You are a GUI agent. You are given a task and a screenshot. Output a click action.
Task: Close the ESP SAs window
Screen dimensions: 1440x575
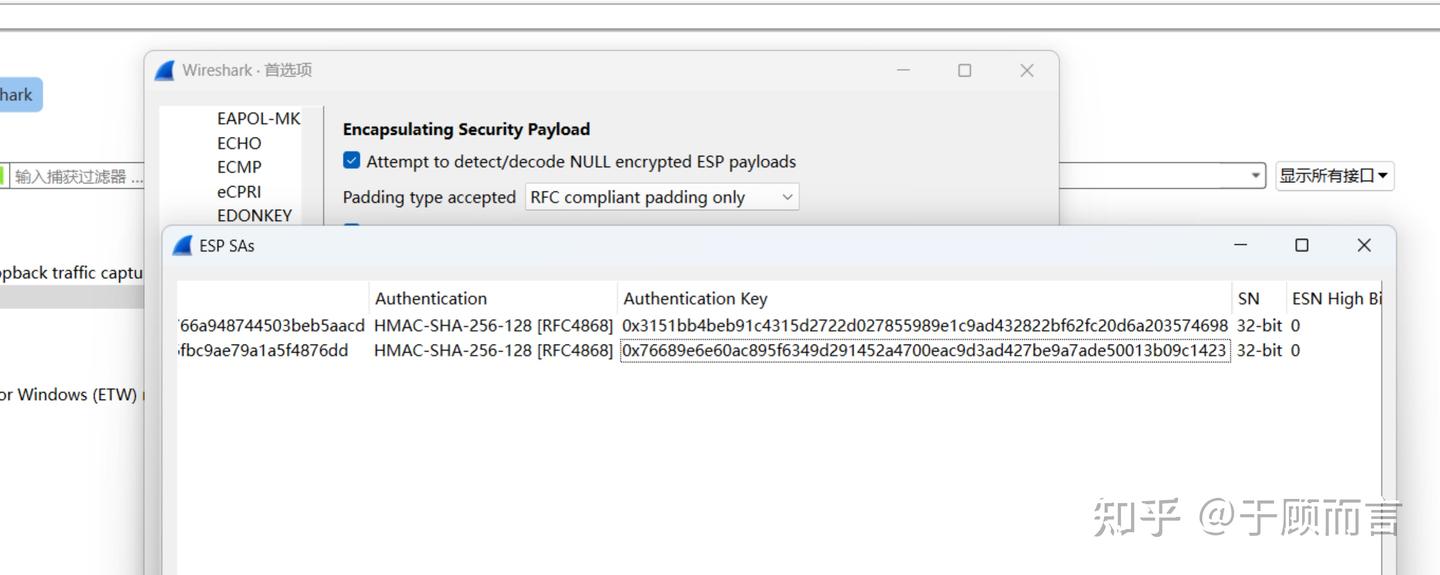[x=1363, y=245]
